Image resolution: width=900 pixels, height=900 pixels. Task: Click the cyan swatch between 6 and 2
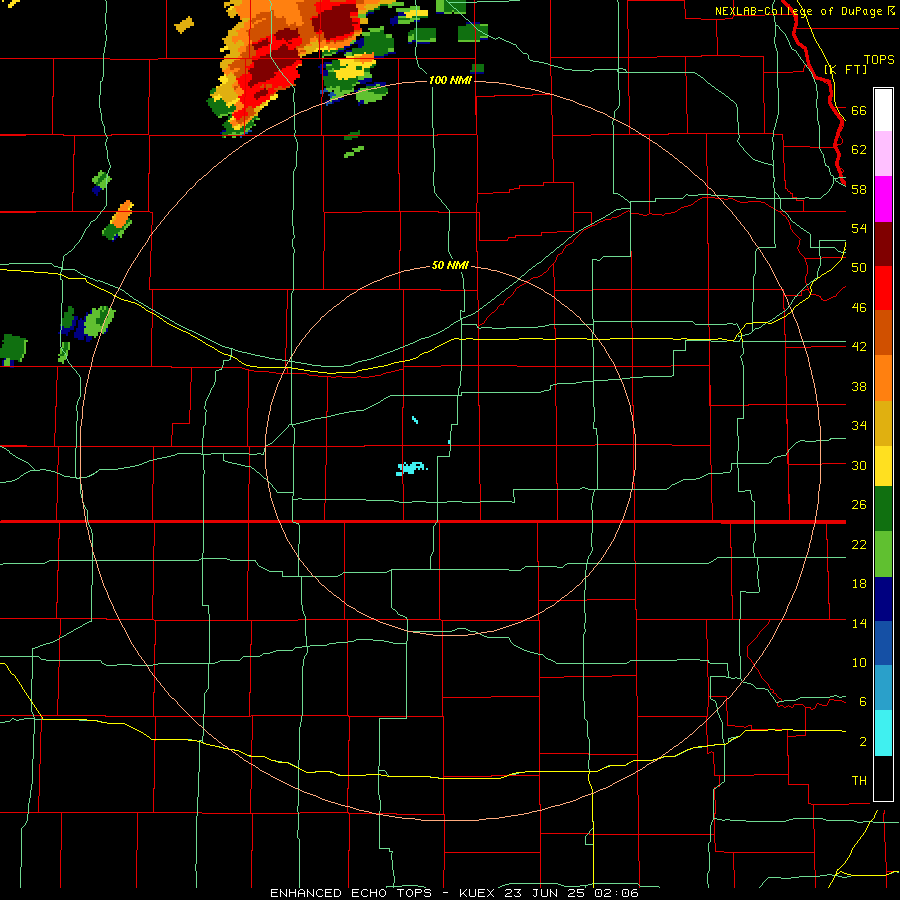(883, 733)
